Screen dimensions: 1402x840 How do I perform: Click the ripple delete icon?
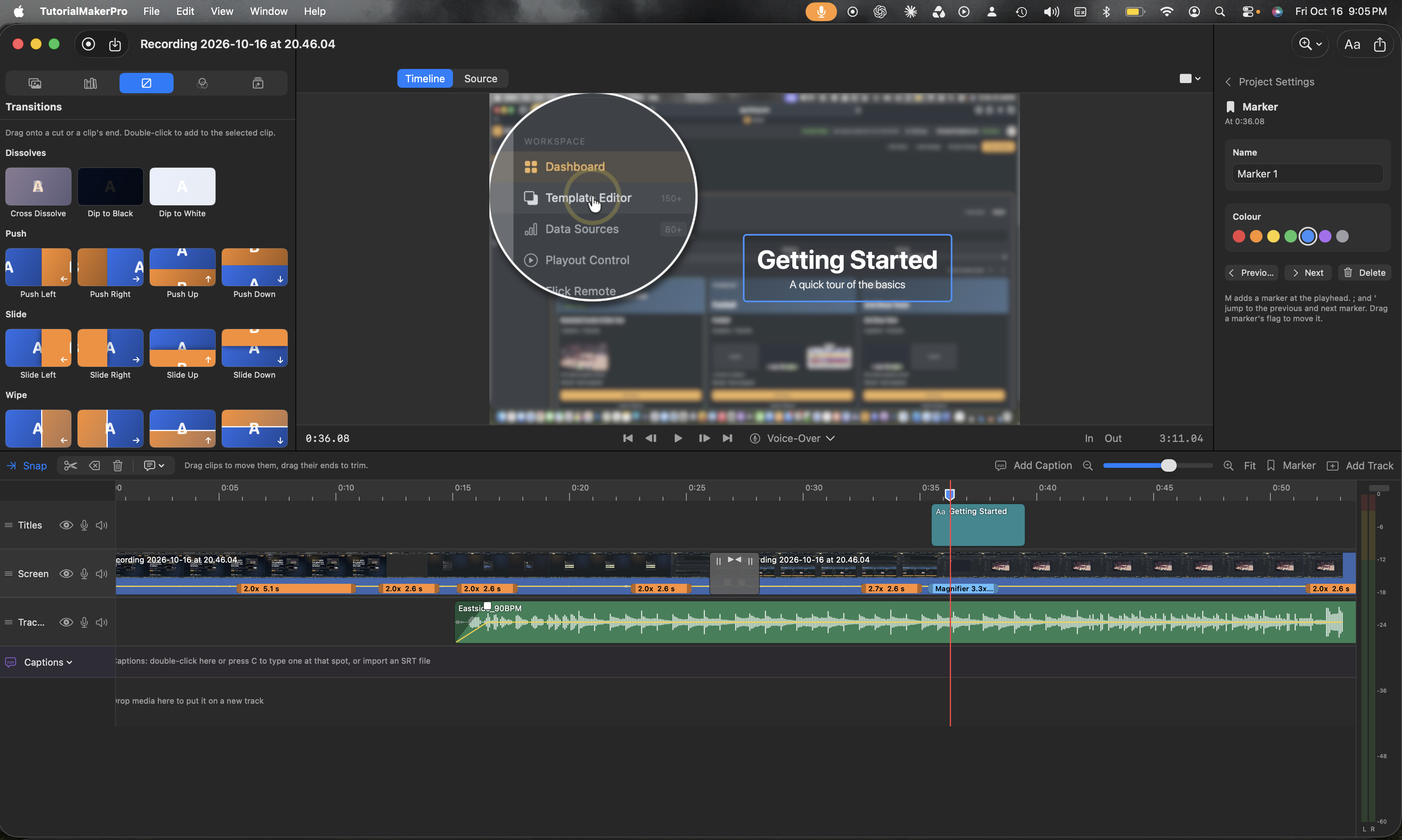pos(94,465)
